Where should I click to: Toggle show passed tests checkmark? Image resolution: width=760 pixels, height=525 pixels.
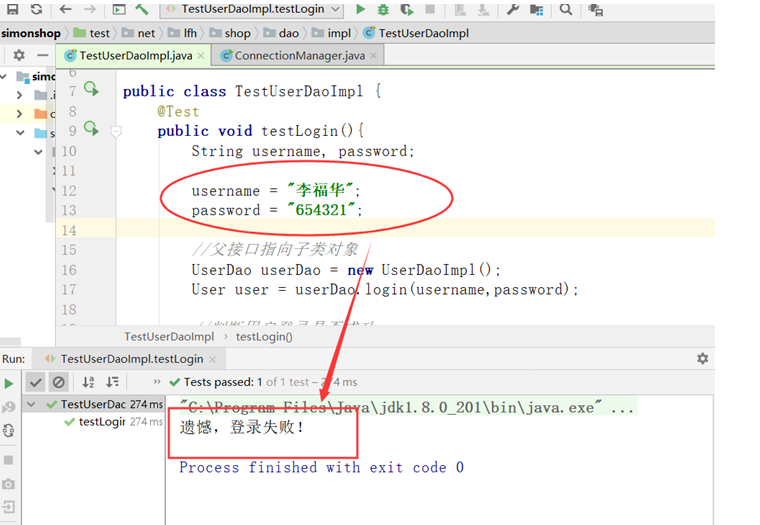point(35,382)
